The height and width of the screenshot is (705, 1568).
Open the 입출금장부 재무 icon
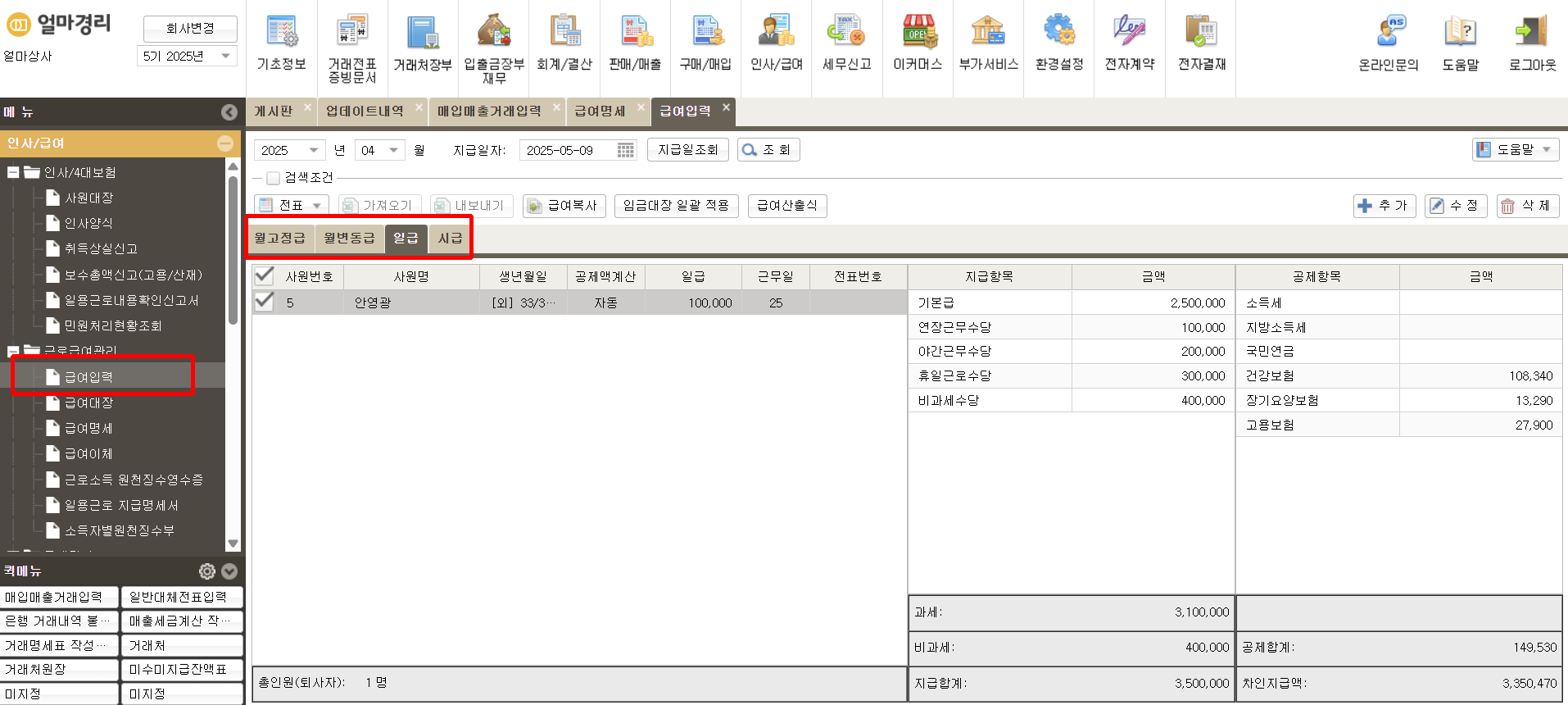tap(494, 48)
